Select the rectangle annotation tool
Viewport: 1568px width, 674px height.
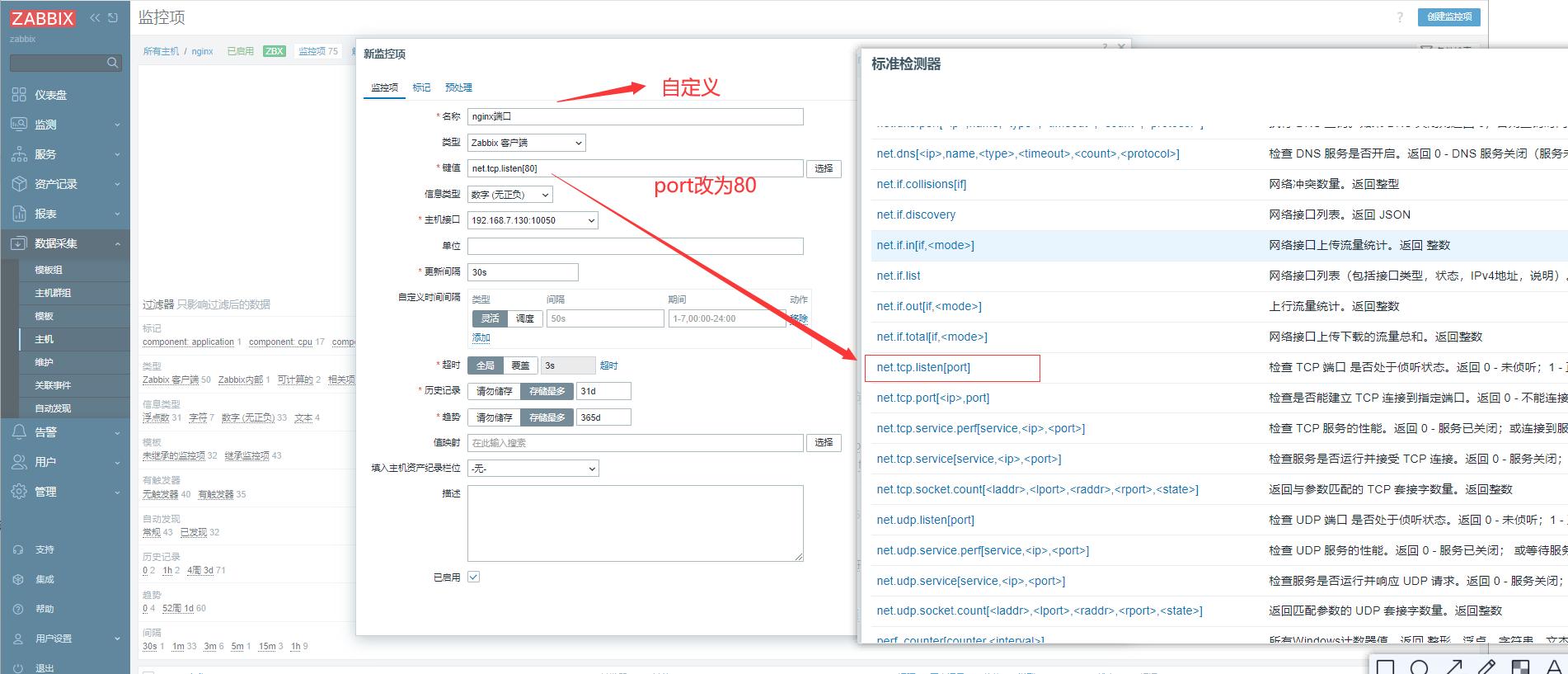point(1386,667)
